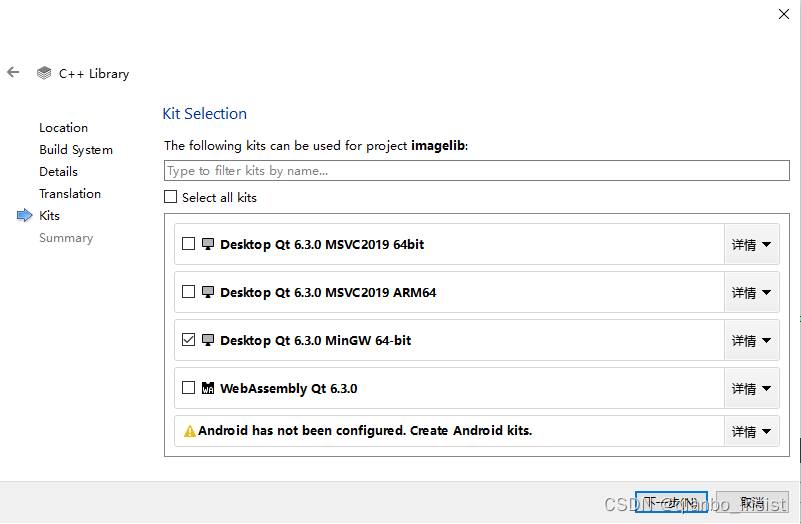Image resolution: width=801 pixels, height=524 pixels.
Task: Select the Build System wizard step
Action: click(76, 150)
